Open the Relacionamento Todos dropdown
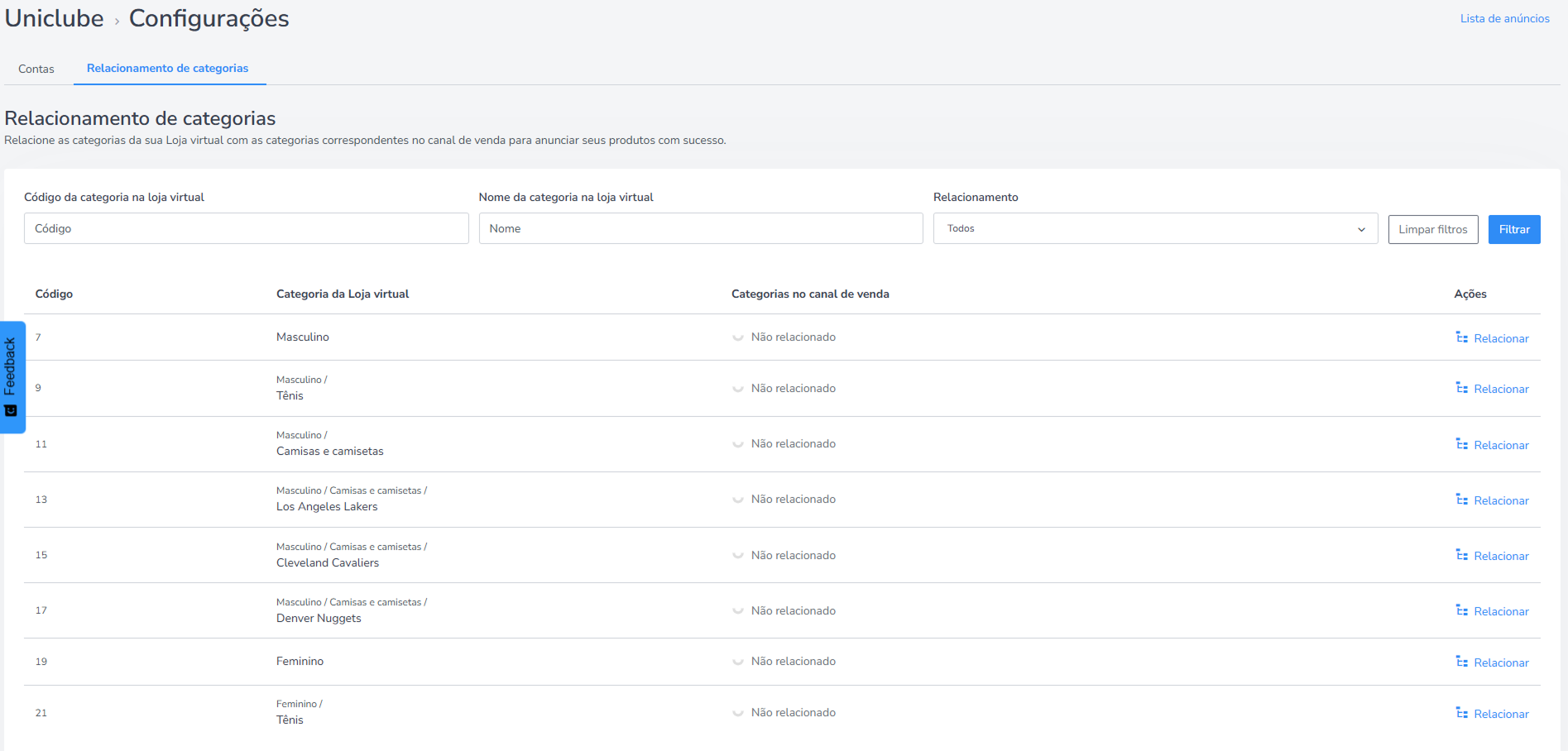 pos(1155,228)
